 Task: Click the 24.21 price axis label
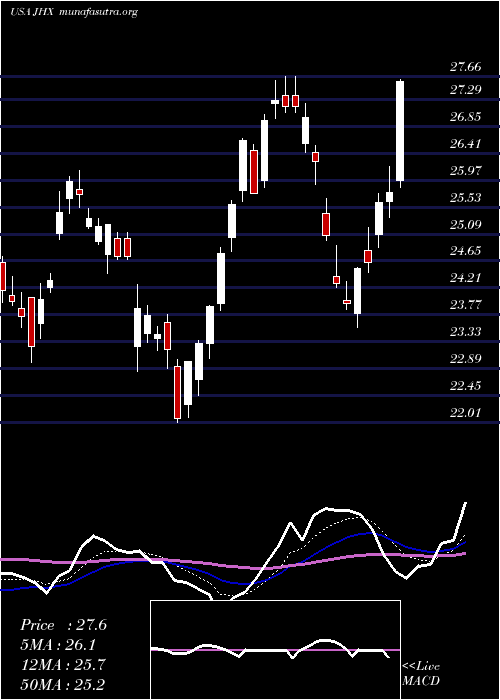click(465, 278)
